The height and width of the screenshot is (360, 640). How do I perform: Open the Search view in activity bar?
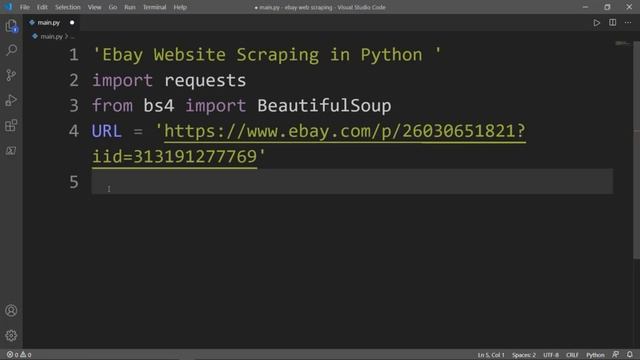point(11,50)
